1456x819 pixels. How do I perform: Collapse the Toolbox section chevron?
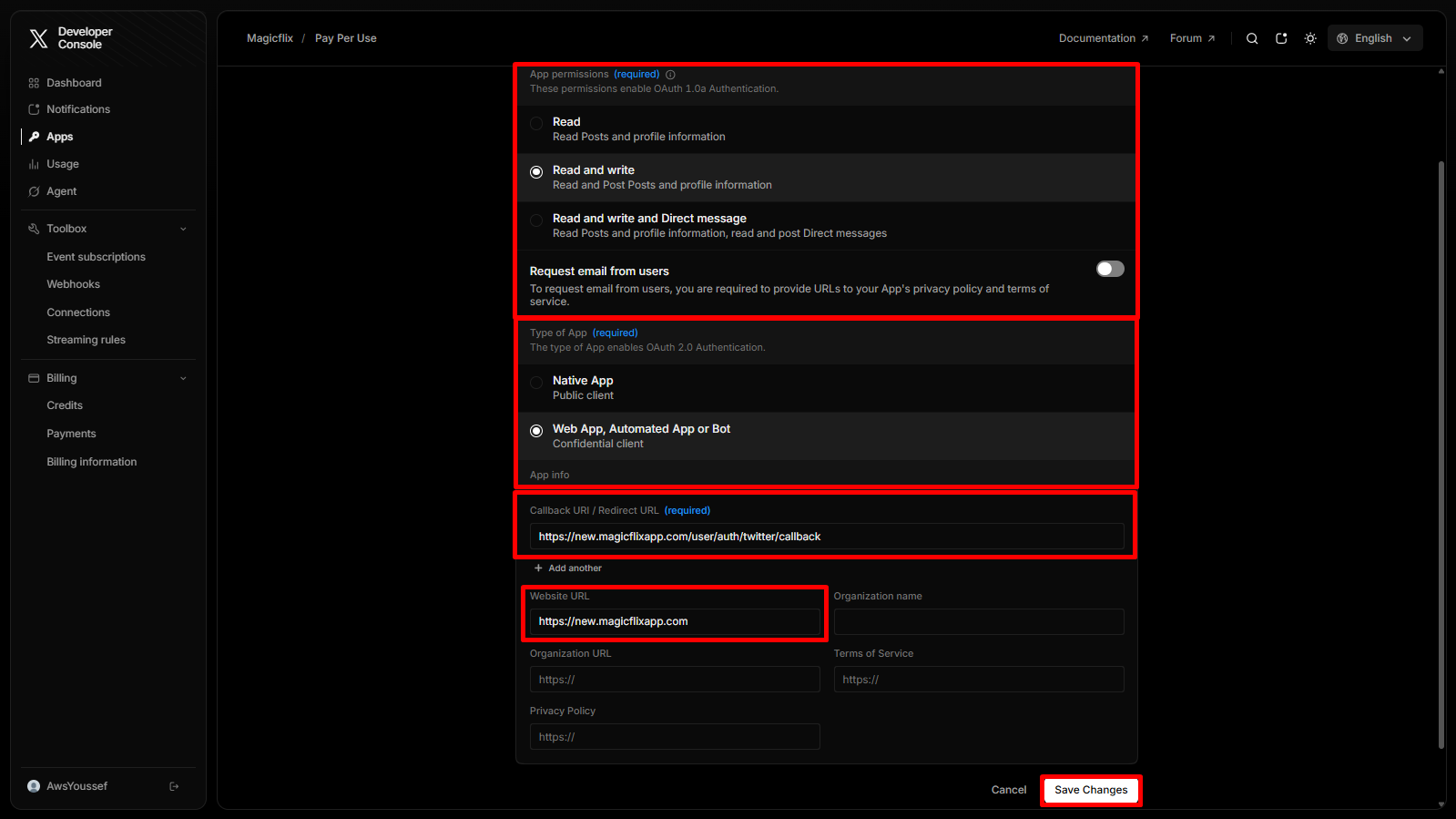[183, 229]
